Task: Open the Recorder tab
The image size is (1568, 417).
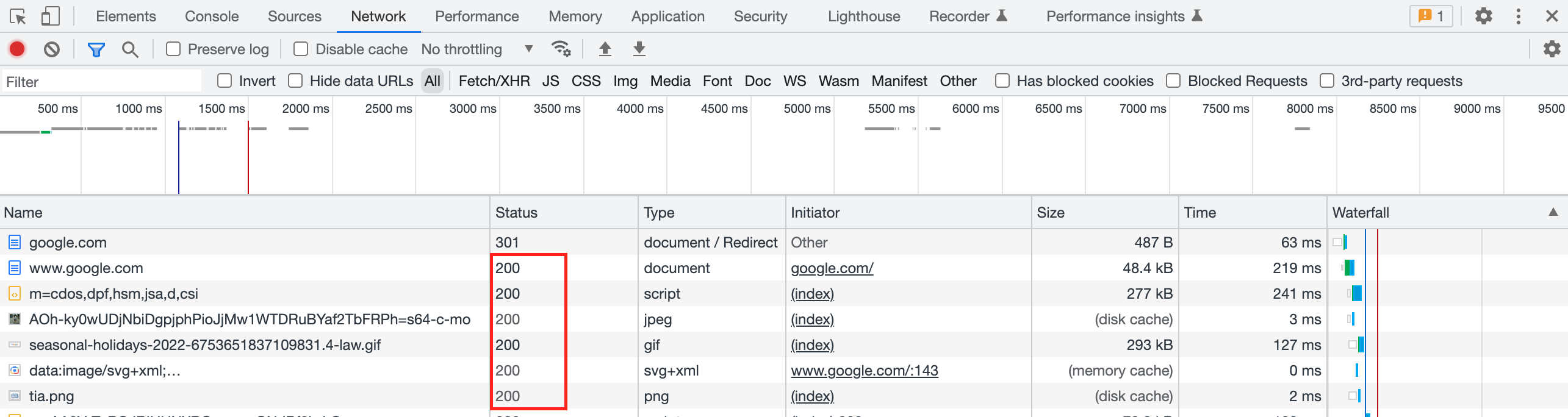Action: point(968,16)
